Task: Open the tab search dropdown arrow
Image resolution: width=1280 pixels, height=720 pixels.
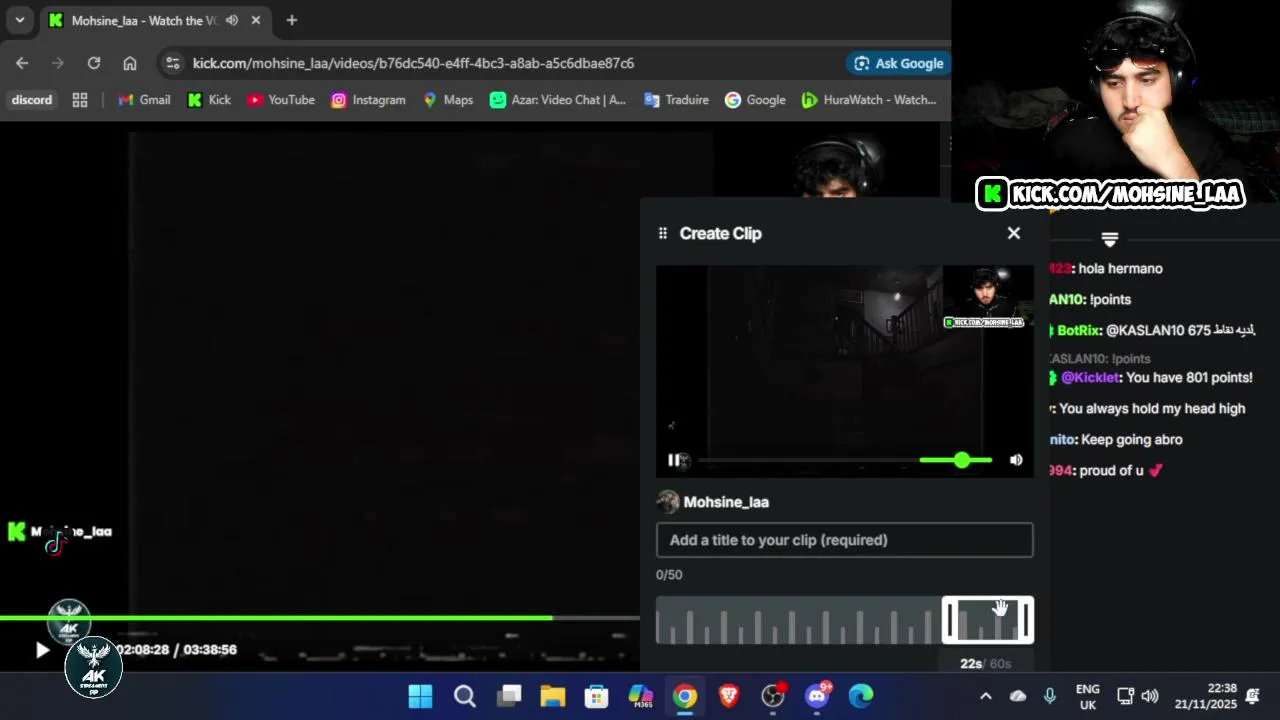Action: tap(19, 20)
